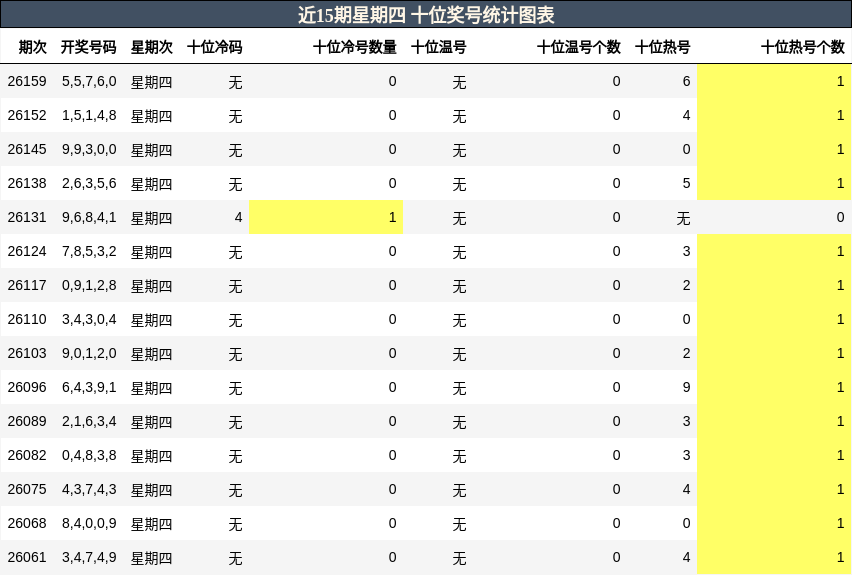
Task: Select winning numbers 6,4,3,9,1
Action: 89,388
